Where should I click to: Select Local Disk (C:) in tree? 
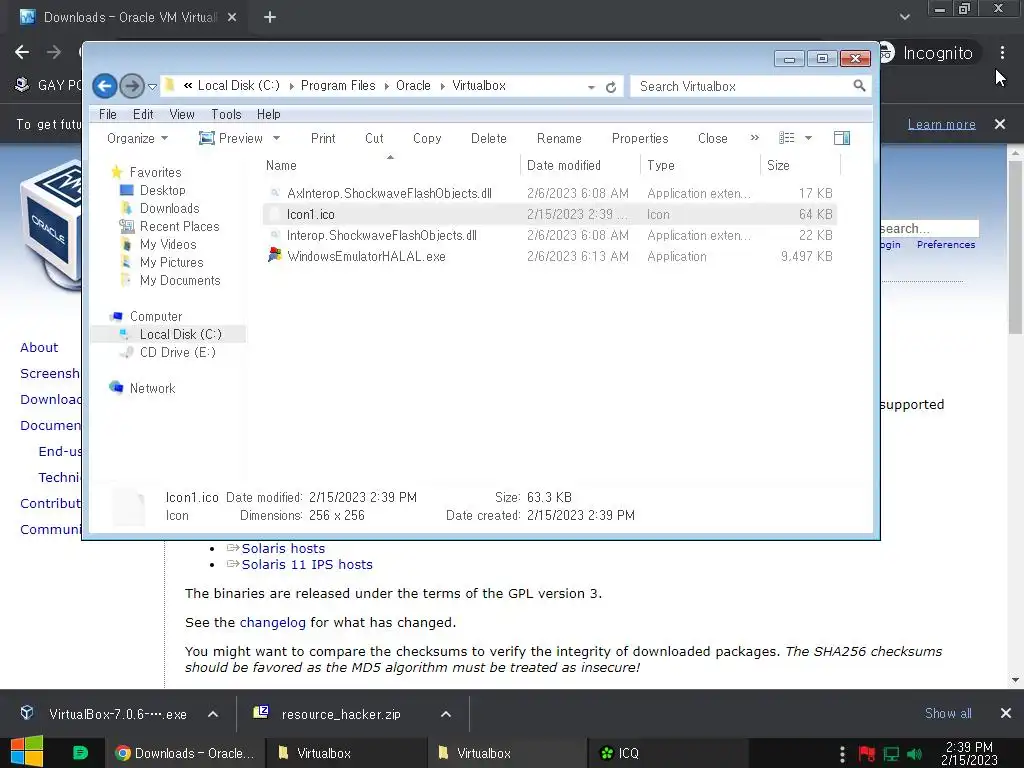coord(180,334)
